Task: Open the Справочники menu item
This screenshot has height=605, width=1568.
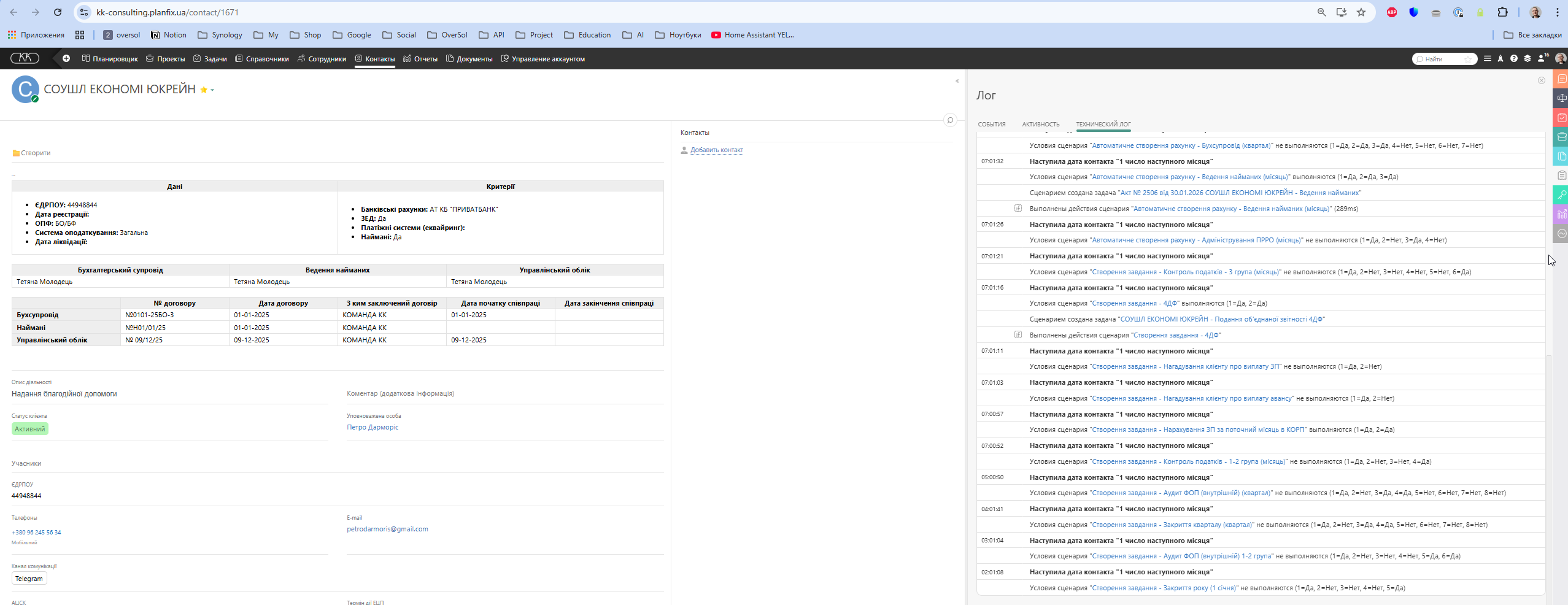Action: click(x=262, y=59)
